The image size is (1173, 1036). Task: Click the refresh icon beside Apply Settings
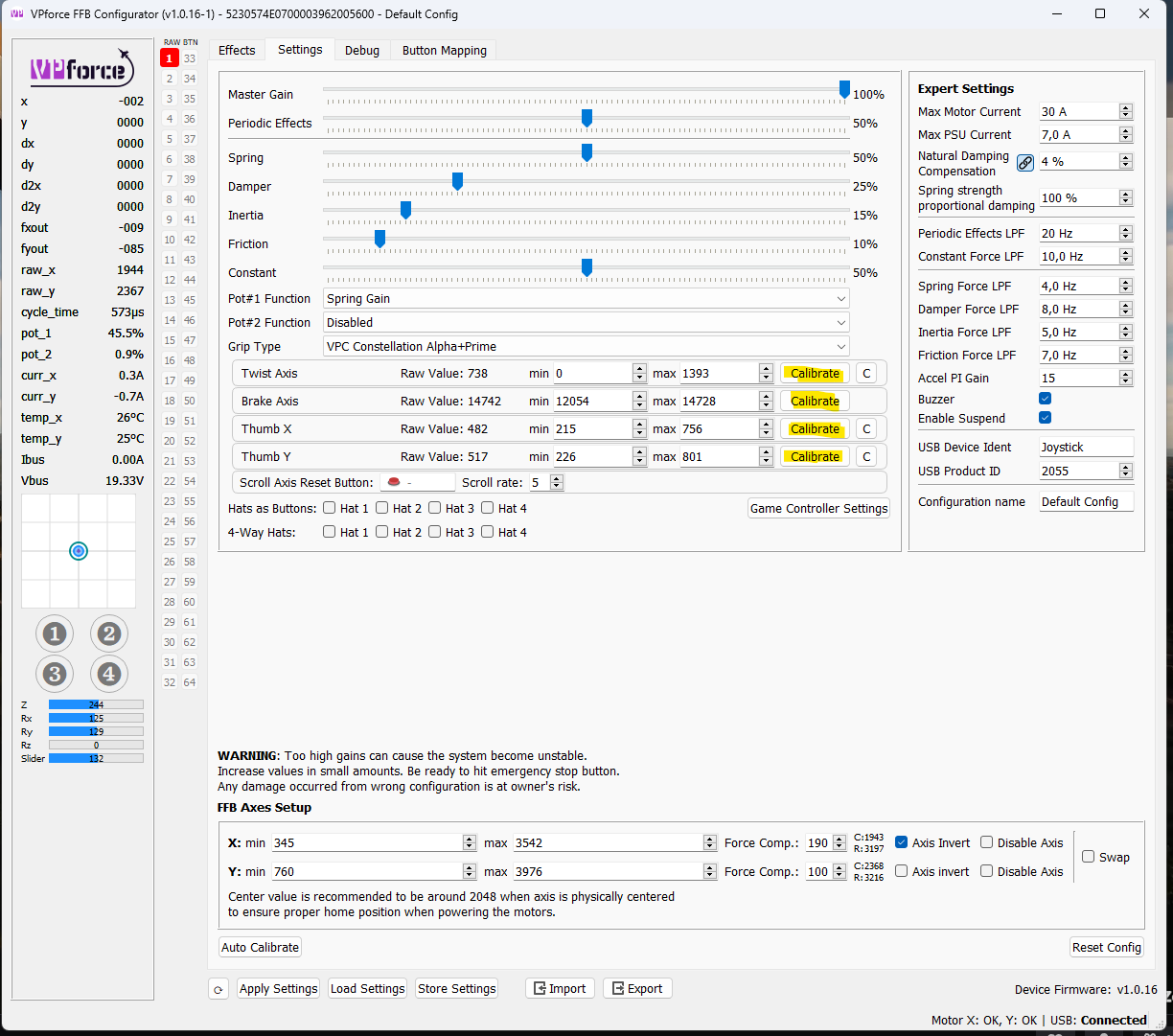pyautogui.click(x=218, y=989)
